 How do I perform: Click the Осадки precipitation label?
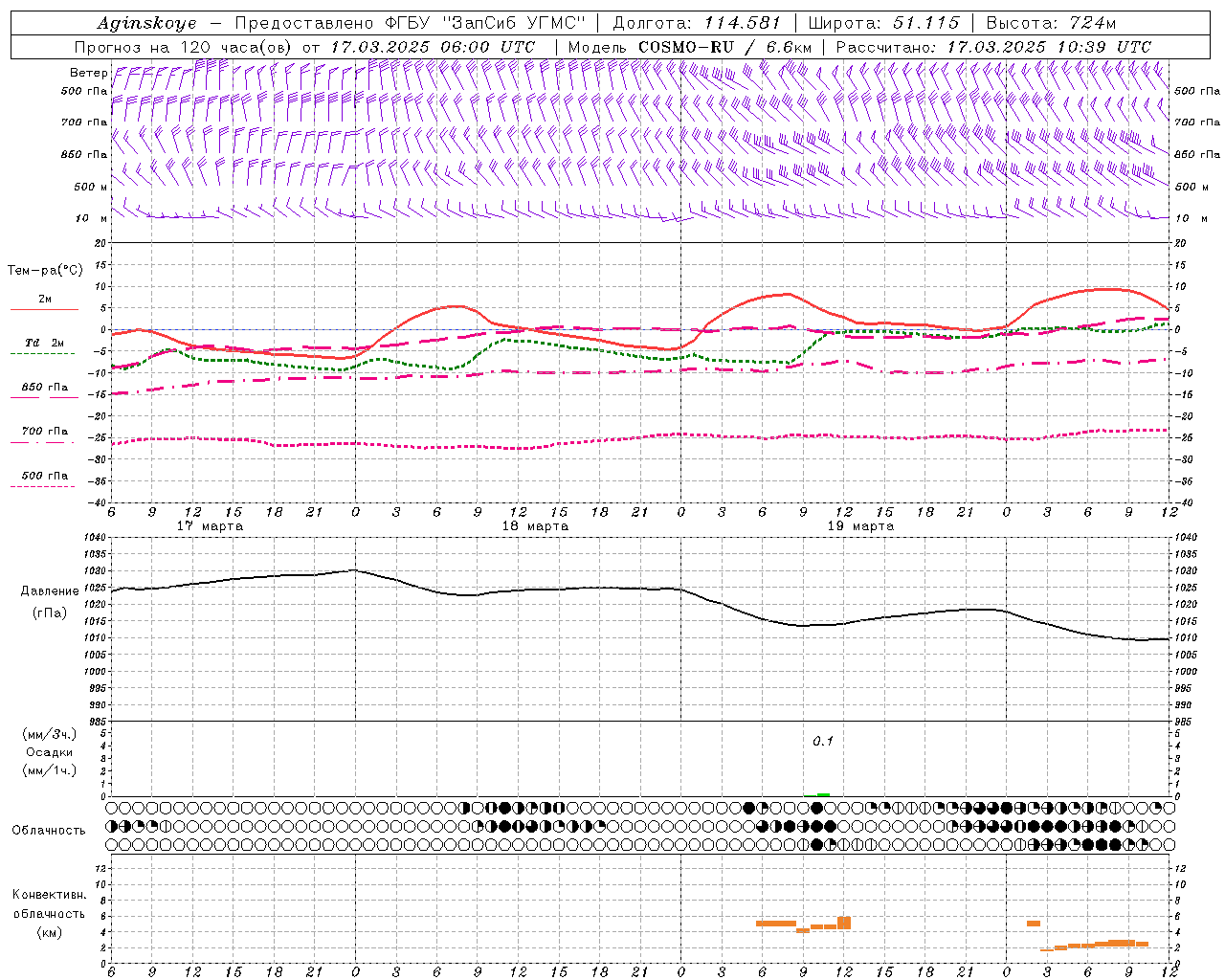(49, 752)
